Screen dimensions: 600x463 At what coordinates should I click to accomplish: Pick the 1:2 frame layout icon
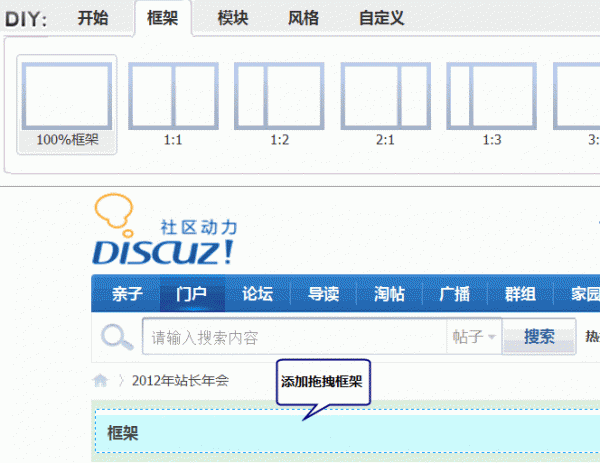279,96
